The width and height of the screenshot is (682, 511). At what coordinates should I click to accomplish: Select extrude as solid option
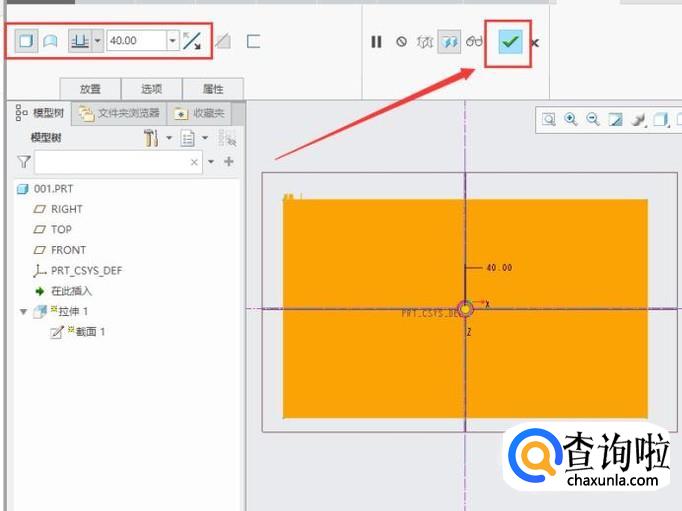point(26,41)
